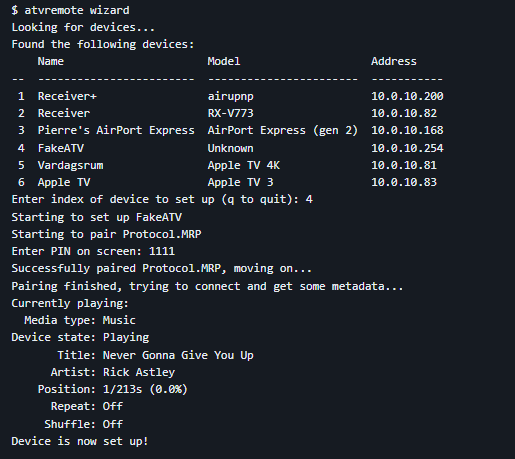515x459 pixels.
Task: Click the 'atvremote wizard' command text
Action: tap(77, 10)
